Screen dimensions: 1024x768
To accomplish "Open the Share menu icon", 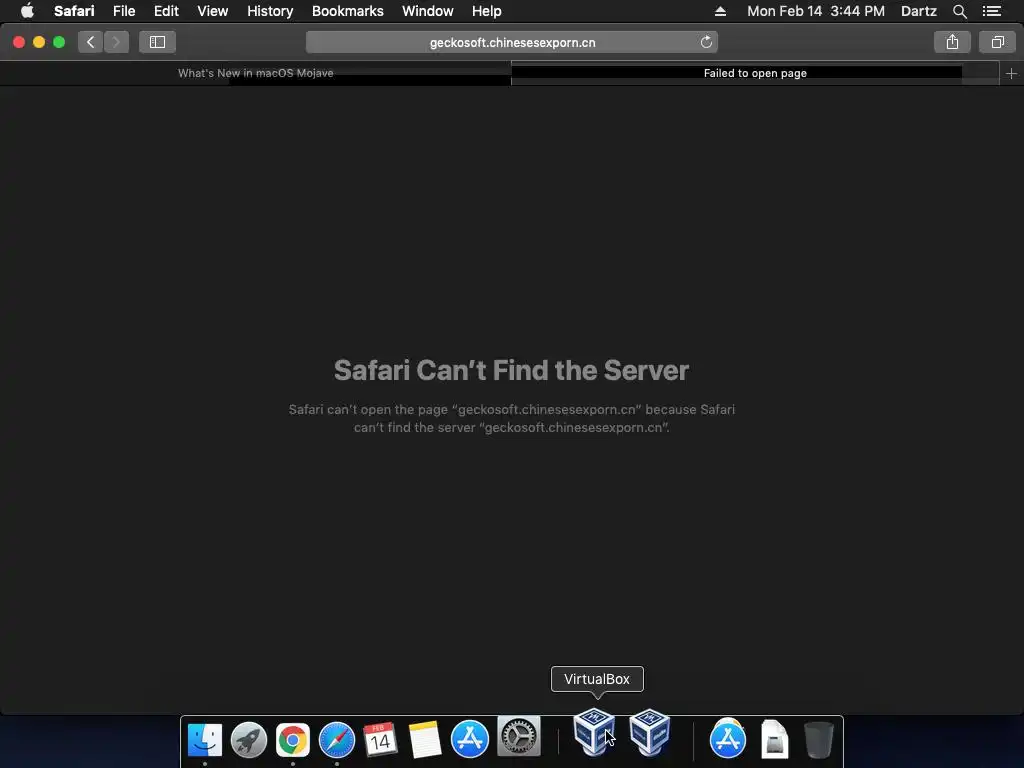I will point(952,42).
